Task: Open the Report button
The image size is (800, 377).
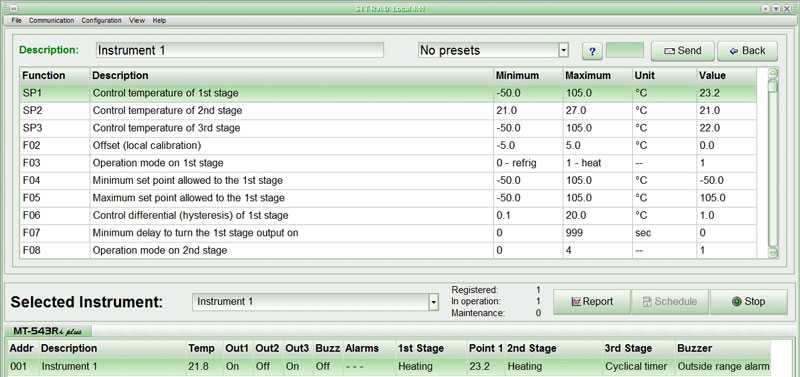Action: click(x=592, y=301)
